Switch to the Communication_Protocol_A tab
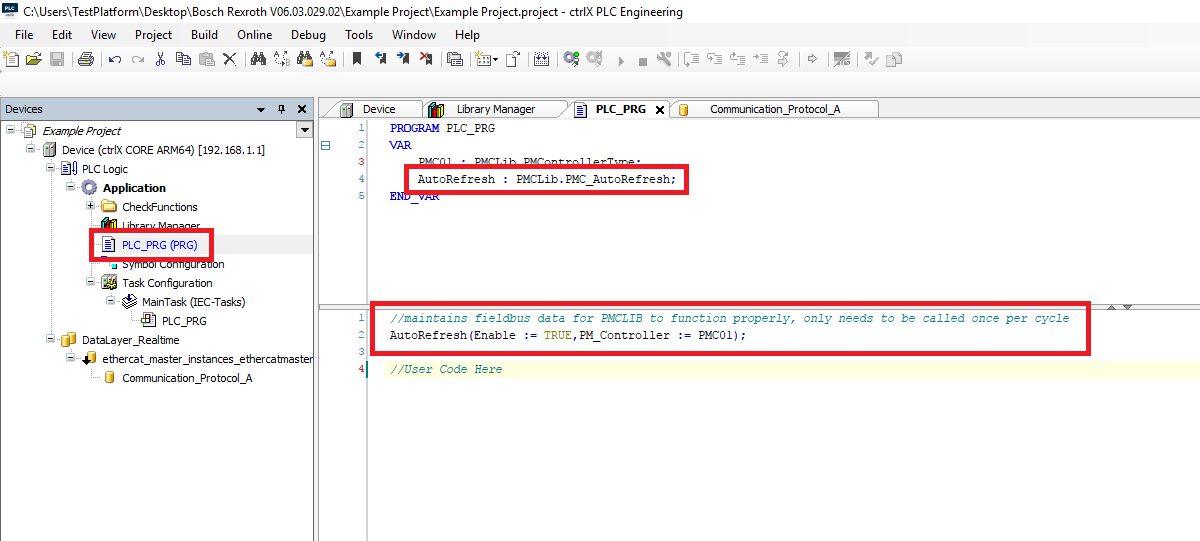Image resolution: width=1200 pixels, height=541 pixels. (774, 109)
